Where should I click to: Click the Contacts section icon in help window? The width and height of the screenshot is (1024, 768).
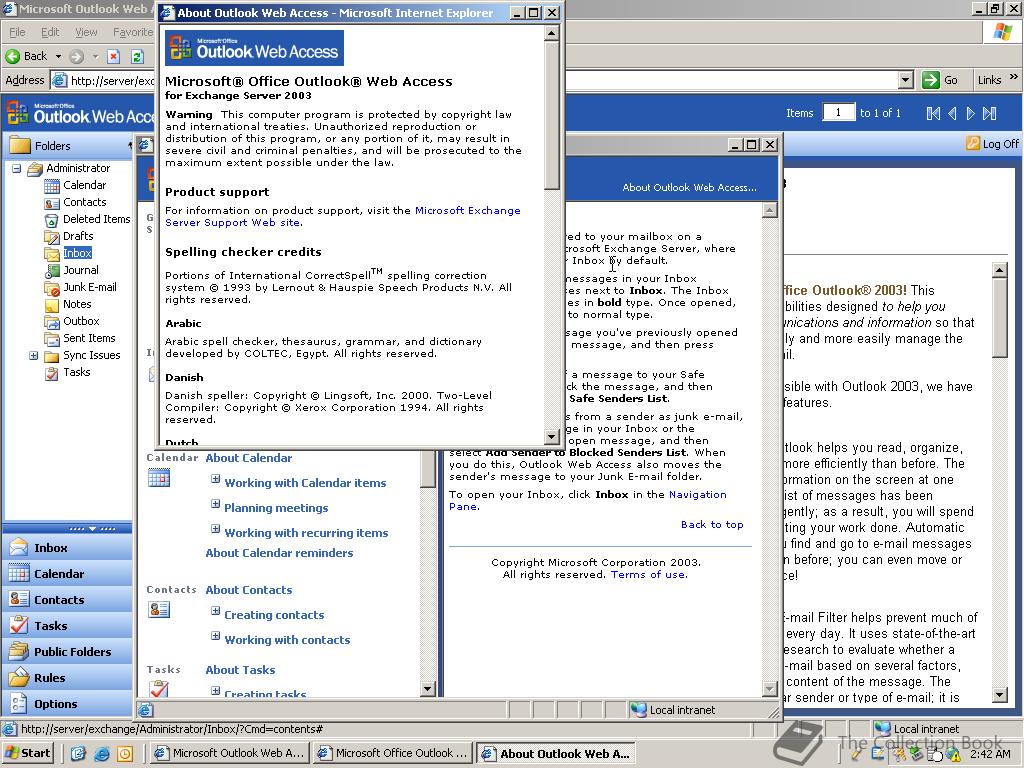click(x=159, y=610)
